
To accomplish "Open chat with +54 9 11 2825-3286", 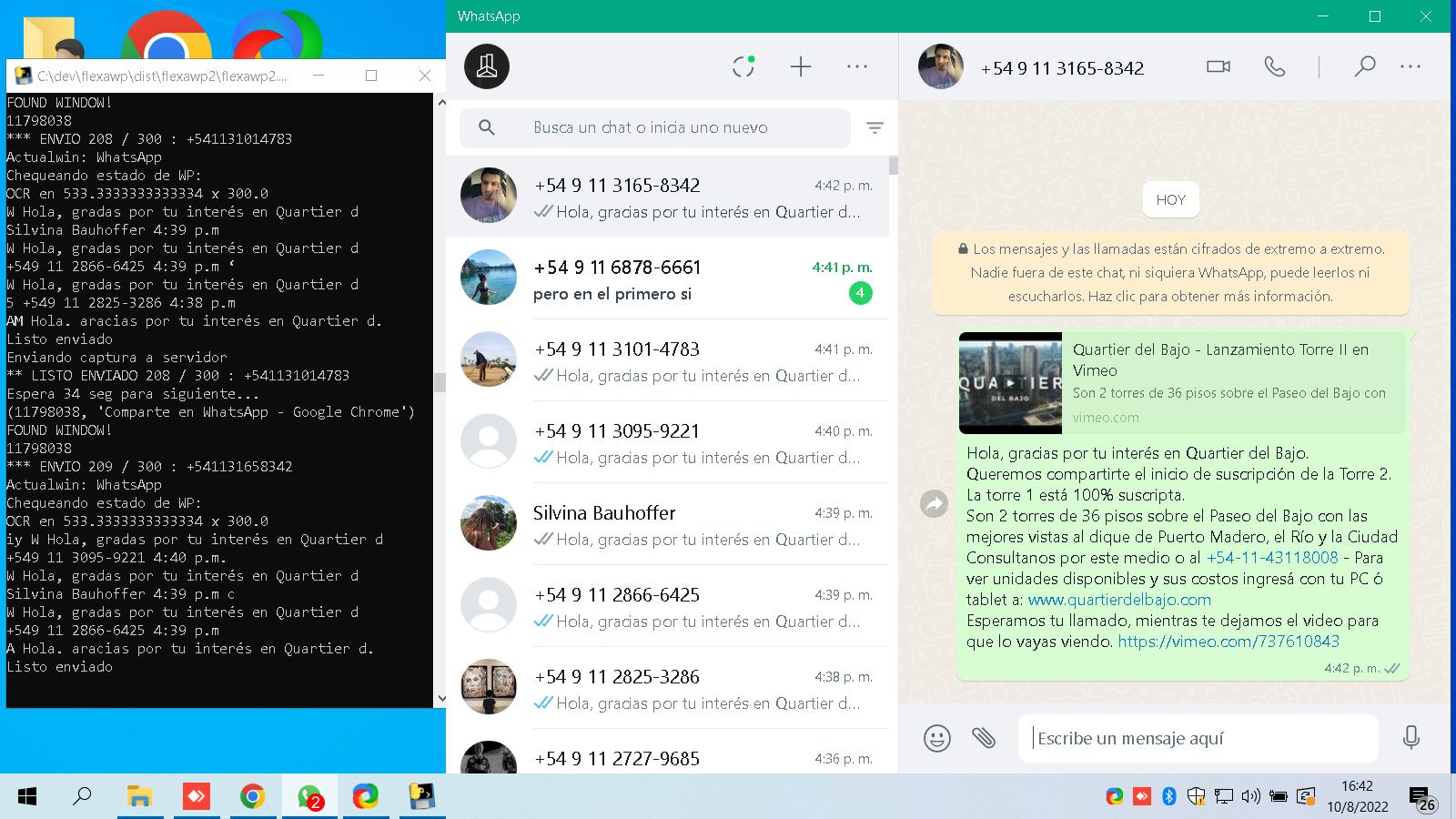I will pos(667,688).
